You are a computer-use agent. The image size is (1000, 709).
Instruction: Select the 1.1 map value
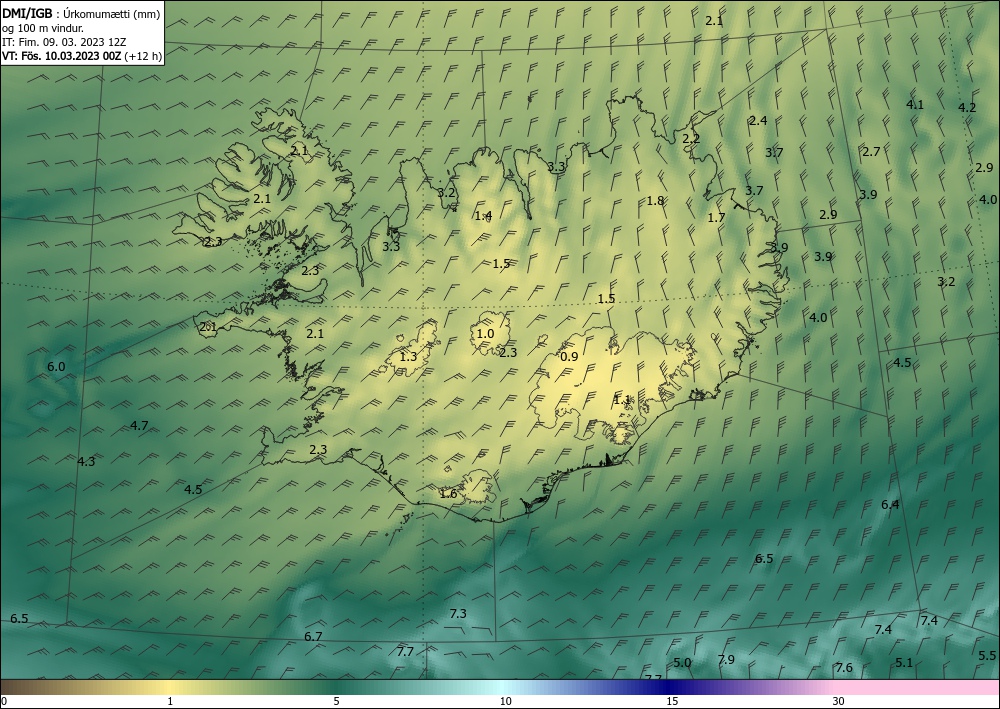point(622,400)
